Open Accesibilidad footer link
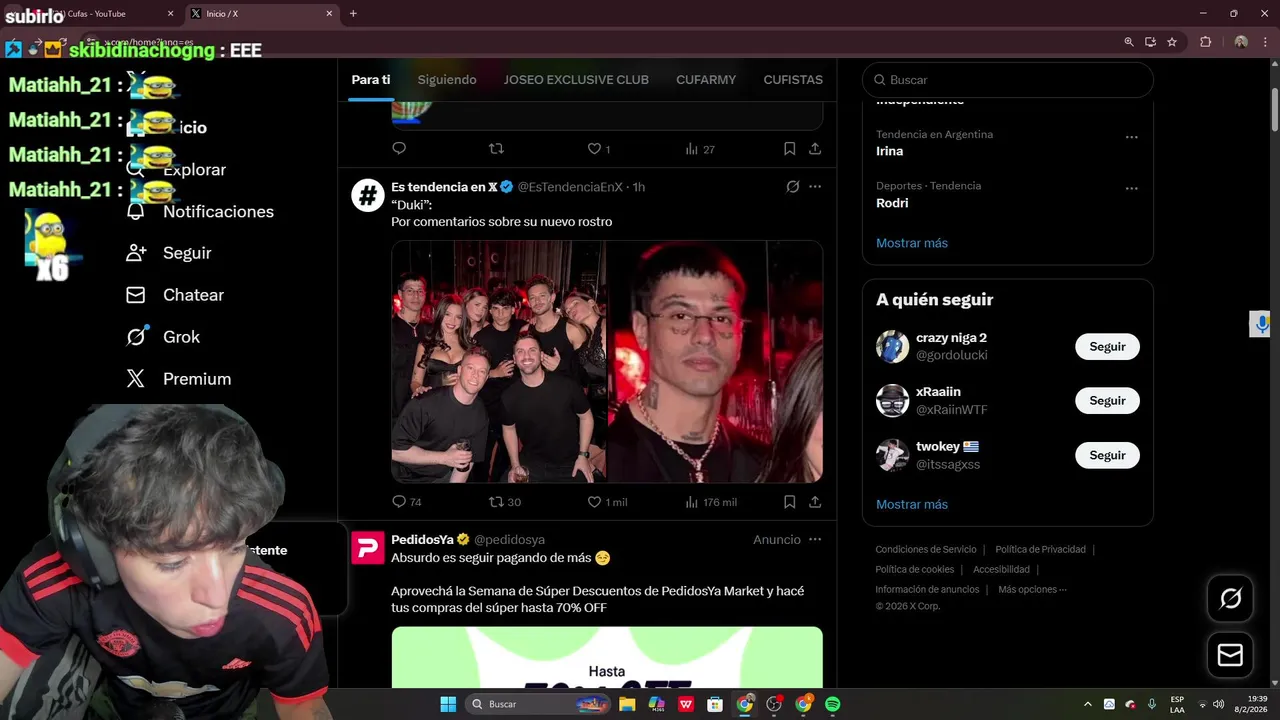 pyautogui.click(x=1001, y=569)
